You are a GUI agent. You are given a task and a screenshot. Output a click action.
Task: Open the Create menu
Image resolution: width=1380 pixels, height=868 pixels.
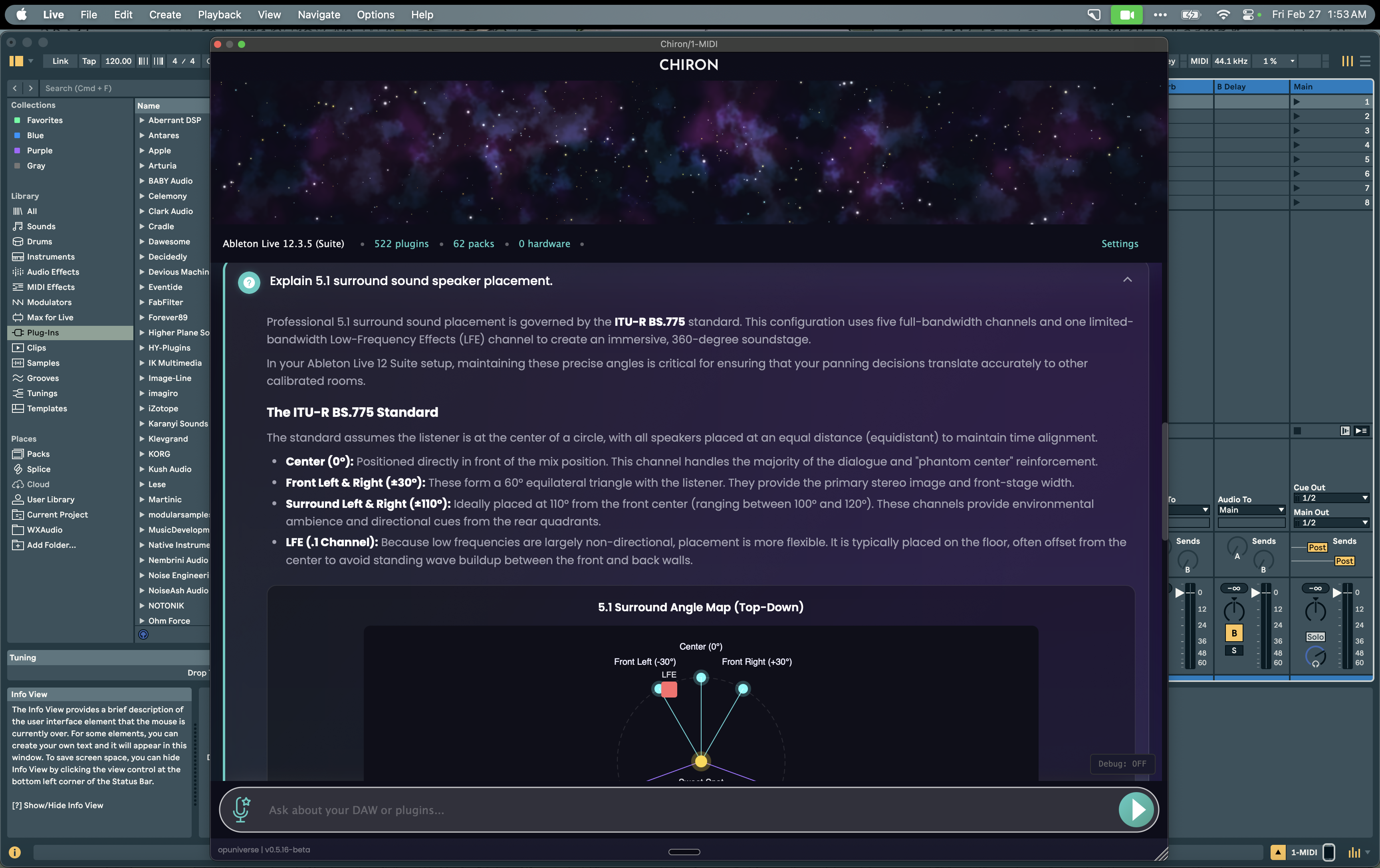[165, 14]
